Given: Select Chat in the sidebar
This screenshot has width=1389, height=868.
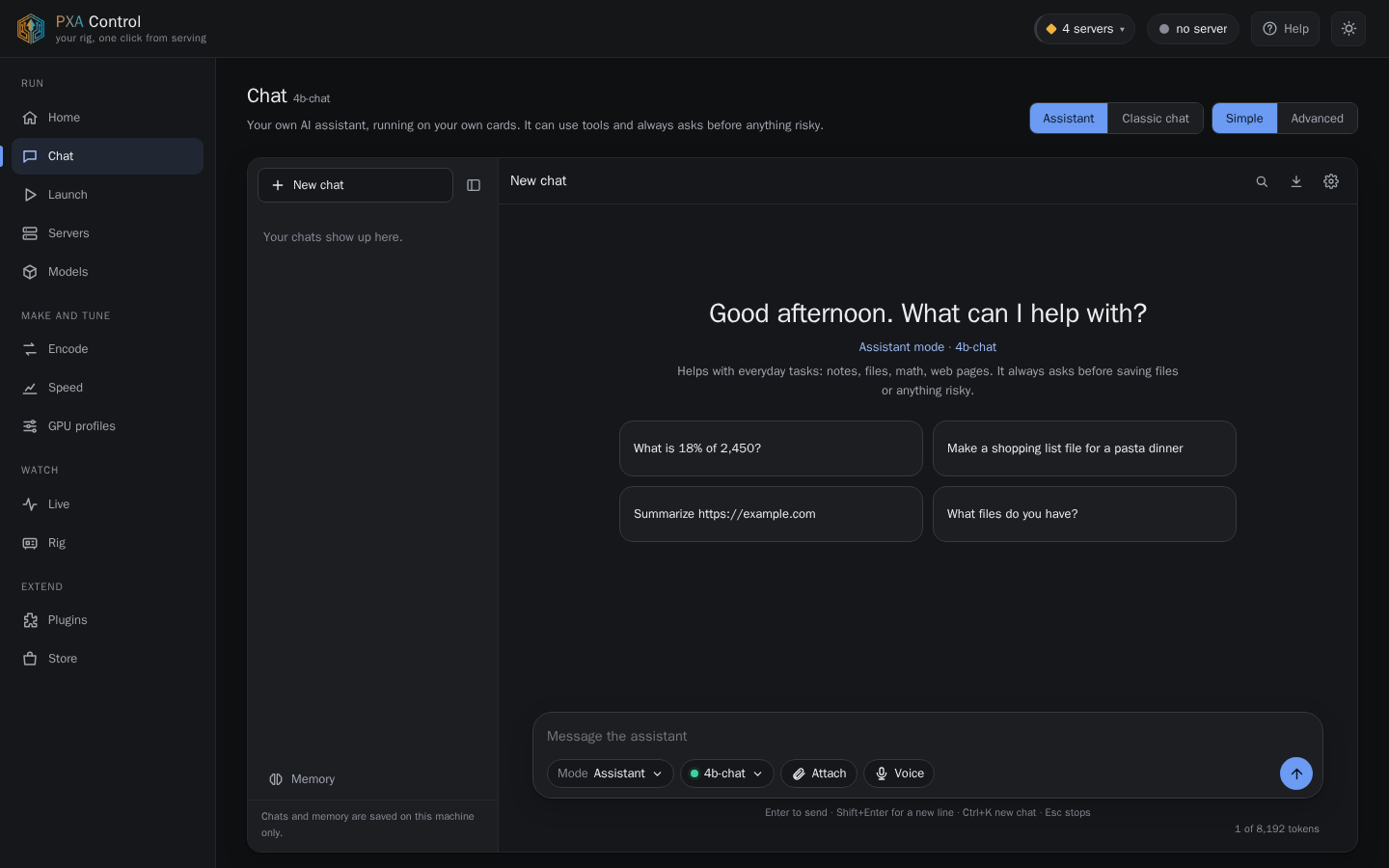Looking at the screenshot, I should tap(107, 156).
